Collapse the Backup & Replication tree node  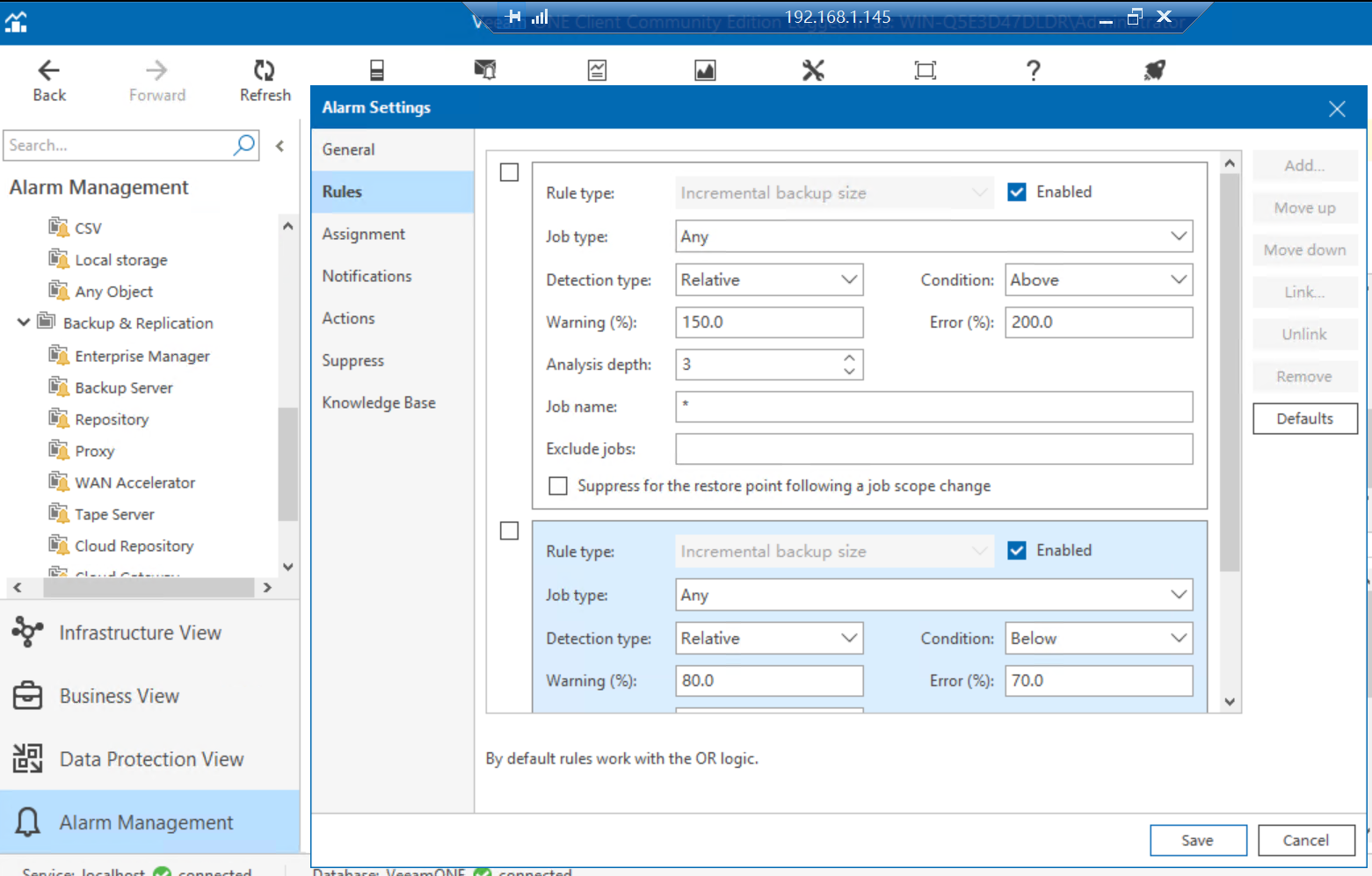(x=24, y=322)
